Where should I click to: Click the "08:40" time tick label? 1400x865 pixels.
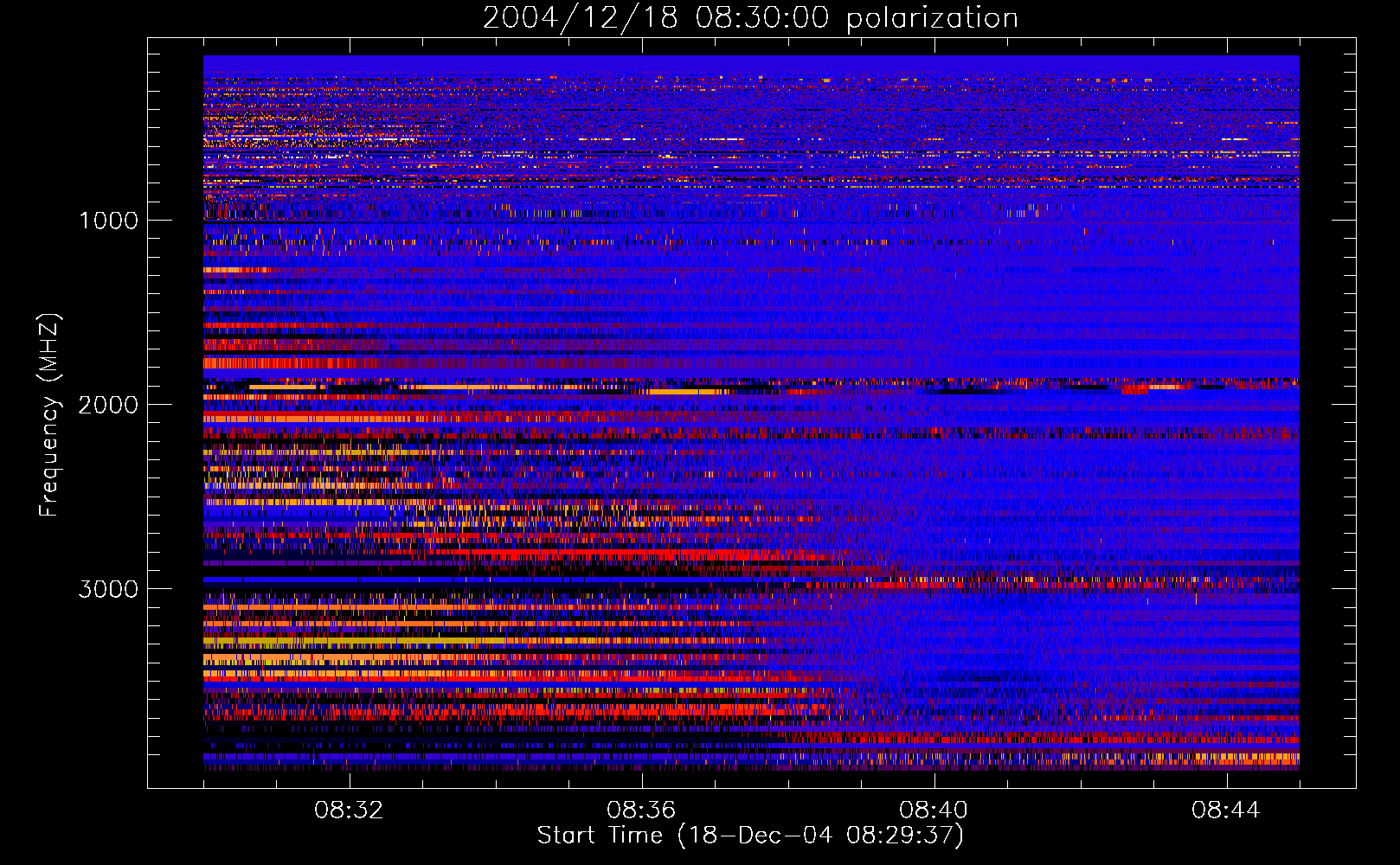click(934, 811)
